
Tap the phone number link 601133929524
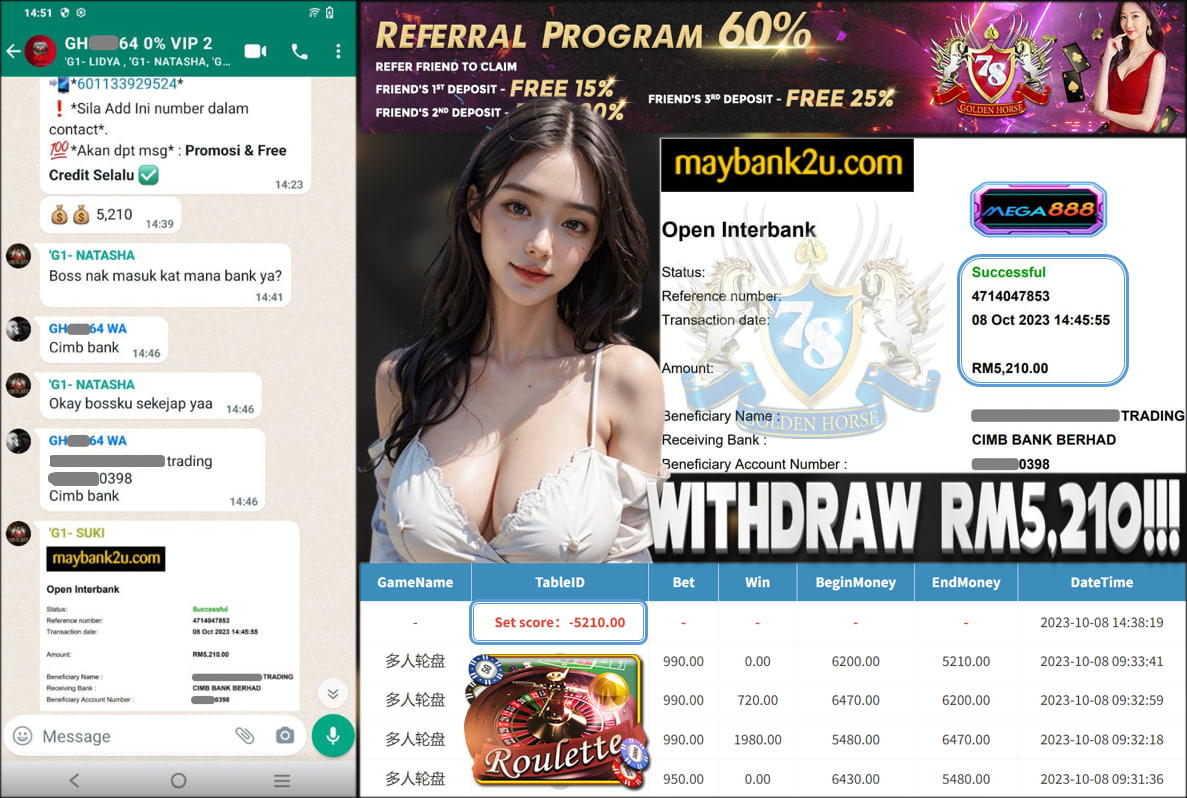(x=126, y=83)
